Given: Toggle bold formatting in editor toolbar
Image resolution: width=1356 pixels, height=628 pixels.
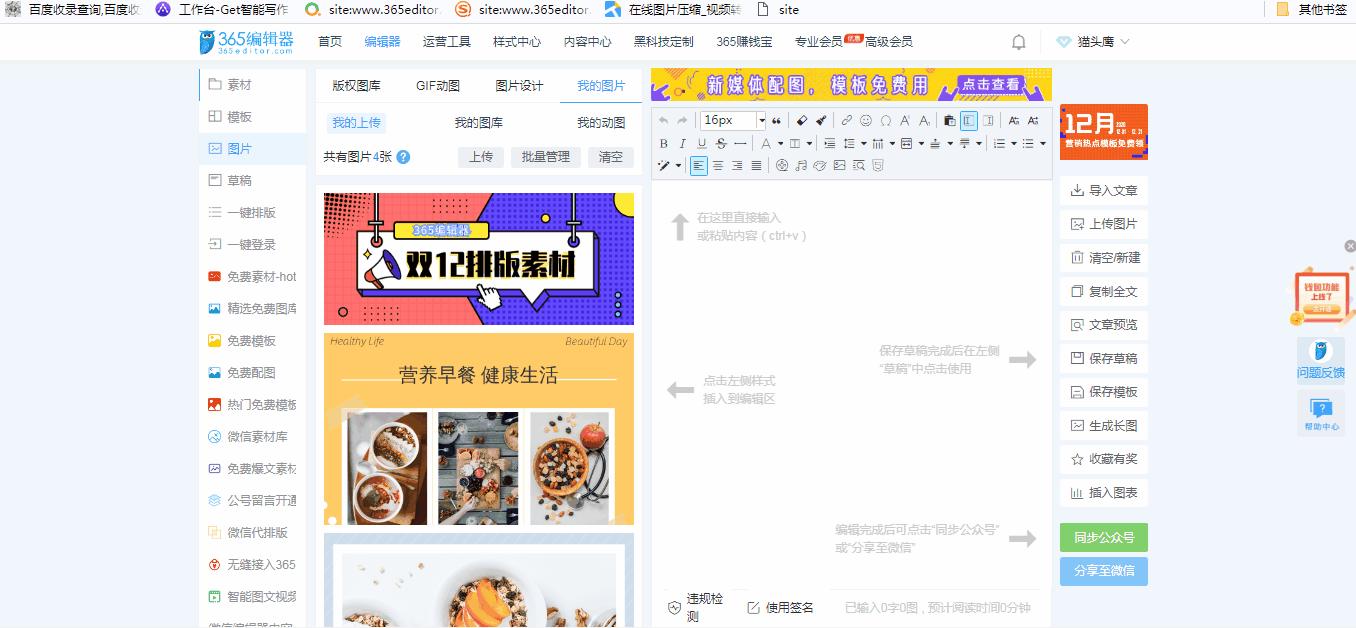Looking at the screenshot, I should tap(664, 144).
